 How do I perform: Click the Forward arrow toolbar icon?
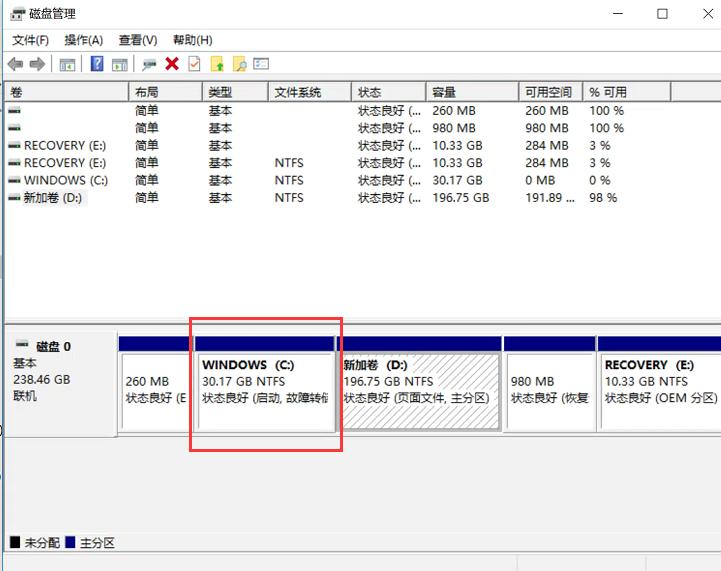(x=37, y=64)
